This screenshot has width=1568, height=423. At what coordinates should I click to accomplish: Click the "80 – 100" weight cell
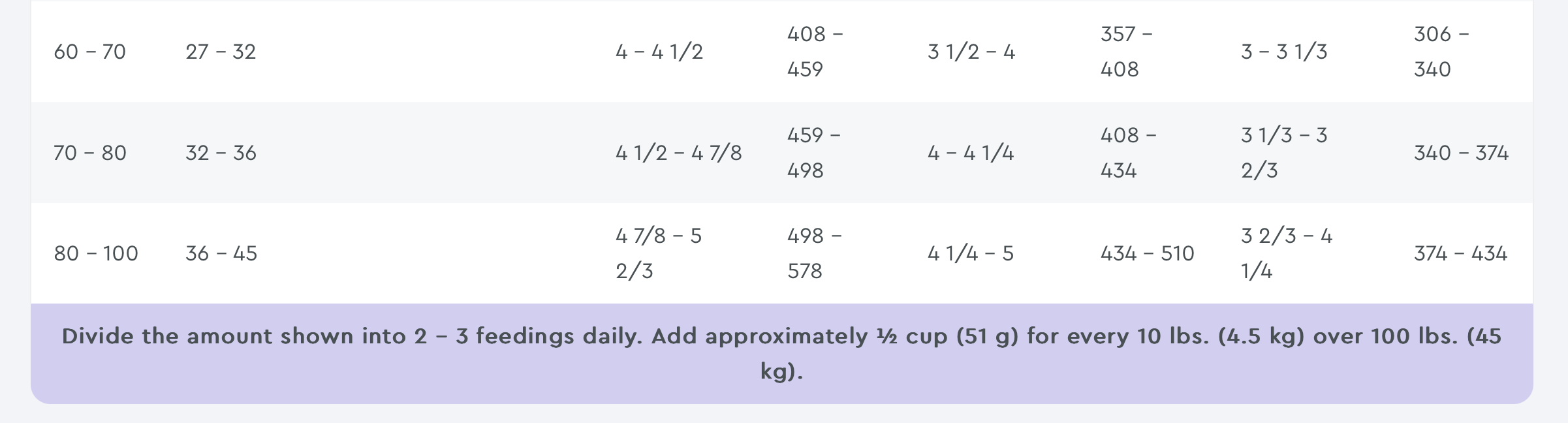click(96, 253)
